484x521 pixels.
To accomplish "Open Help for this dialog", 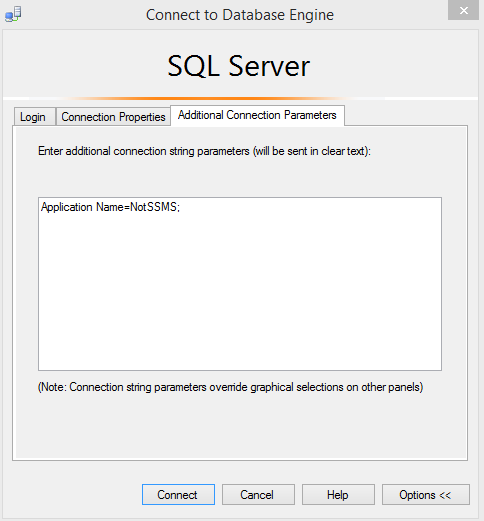I will pos(338,495).
